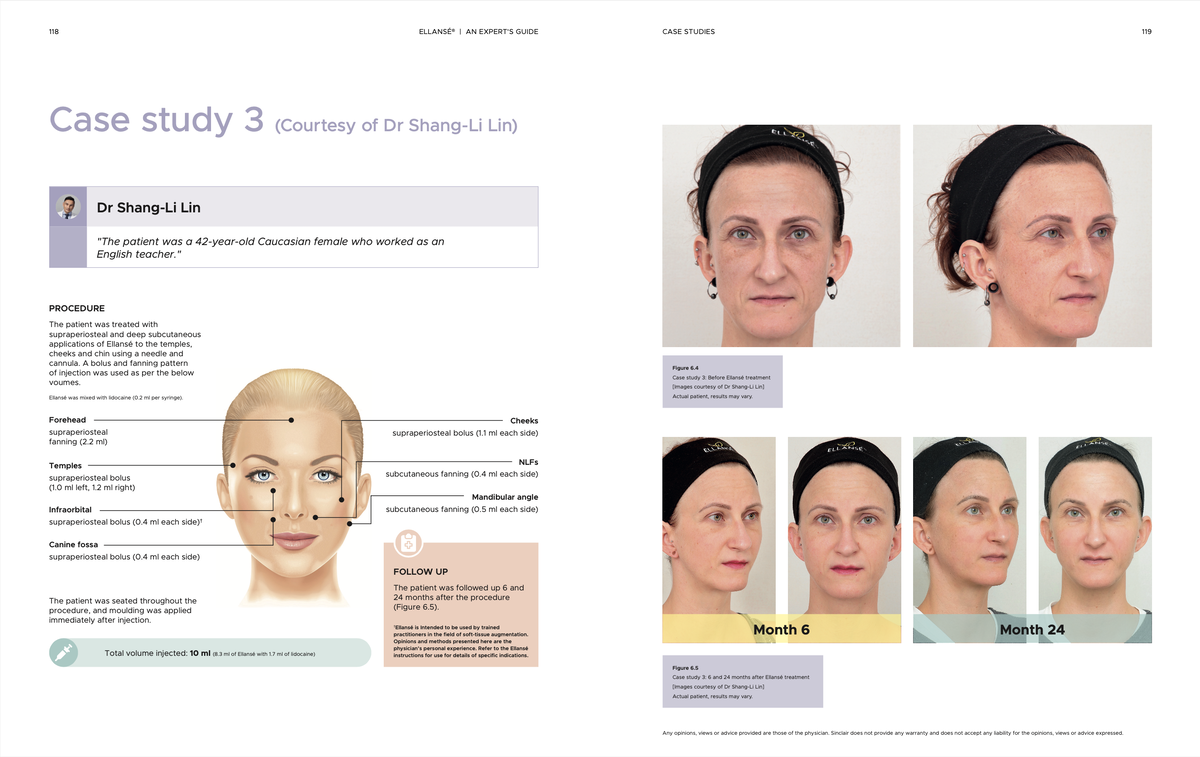Click the 'Total volume injected: 10 ml' text

click(157, 653)
